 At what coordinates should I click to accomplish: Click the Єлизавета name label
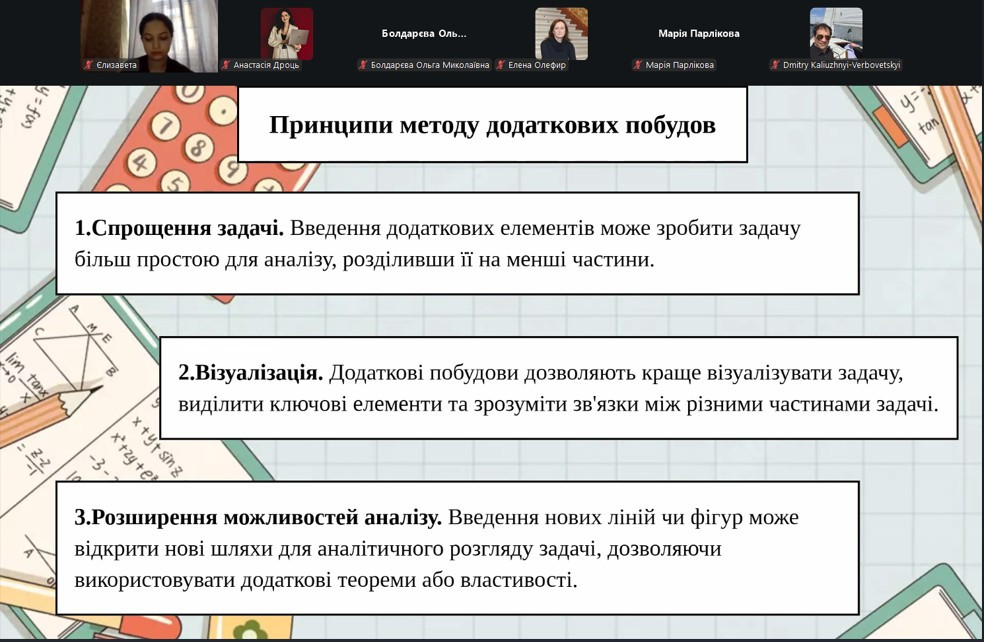[x=117, y=65]
